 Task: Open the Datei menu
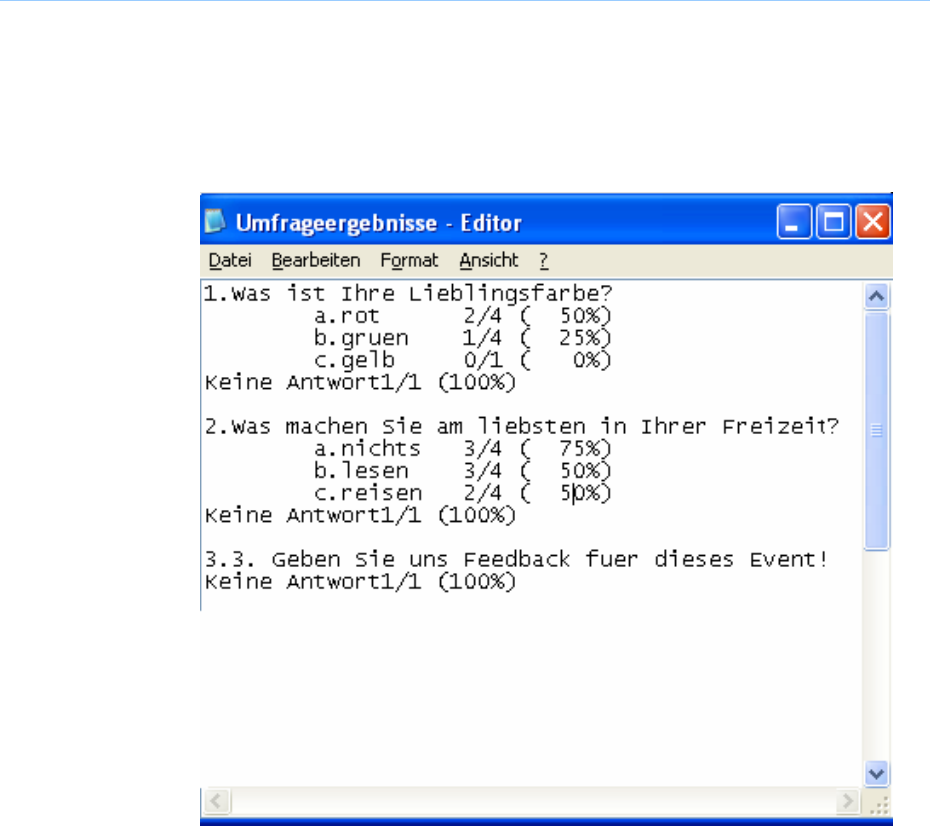(x=230, y=260)
